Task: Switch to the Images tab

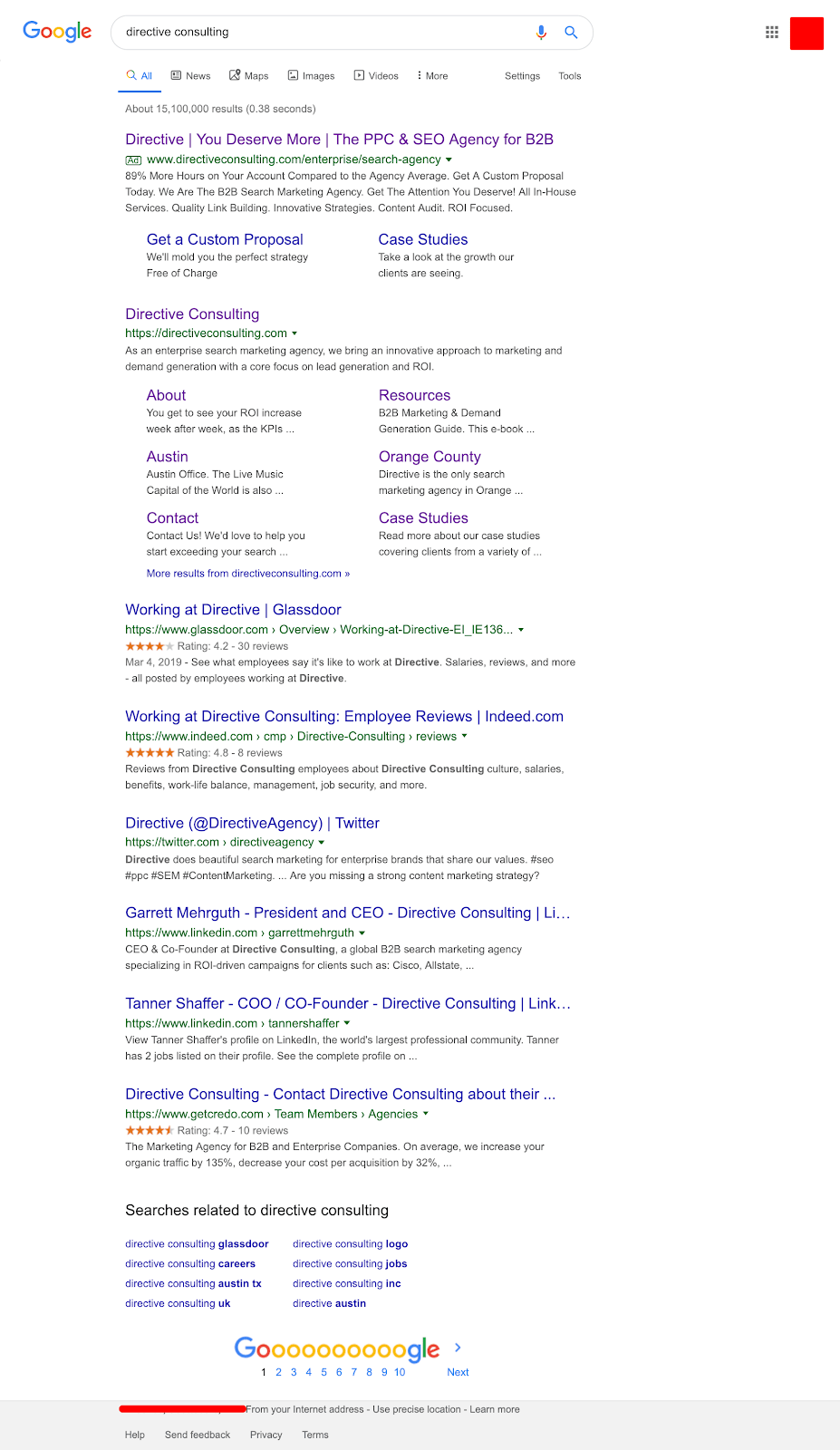Action: point(312,76)
